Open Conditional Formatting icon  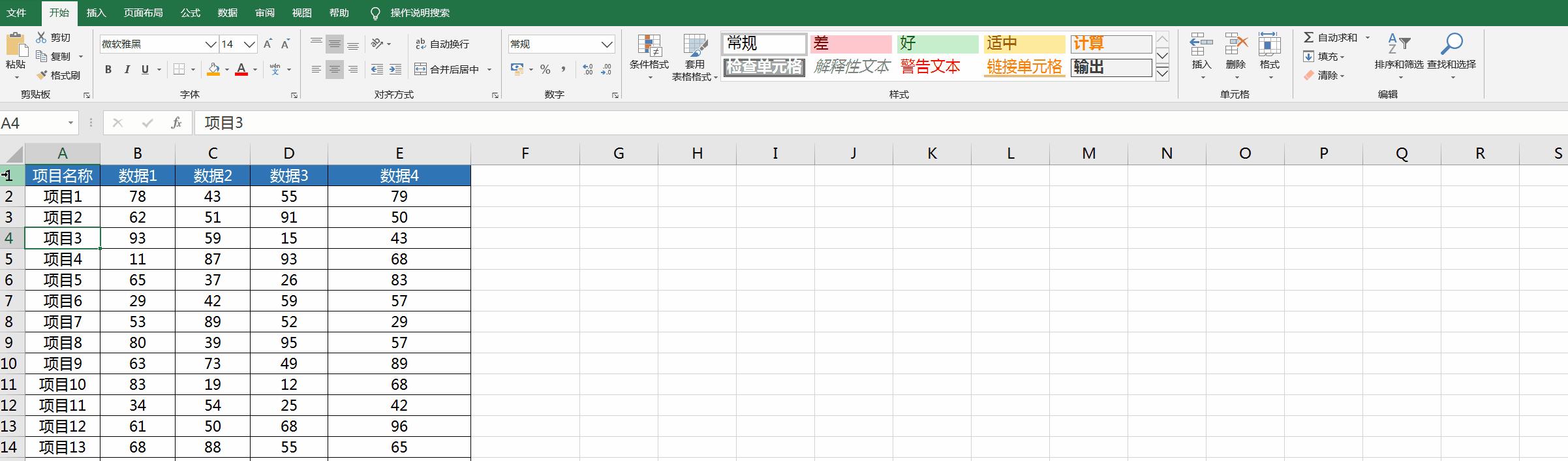click(649, 46)
